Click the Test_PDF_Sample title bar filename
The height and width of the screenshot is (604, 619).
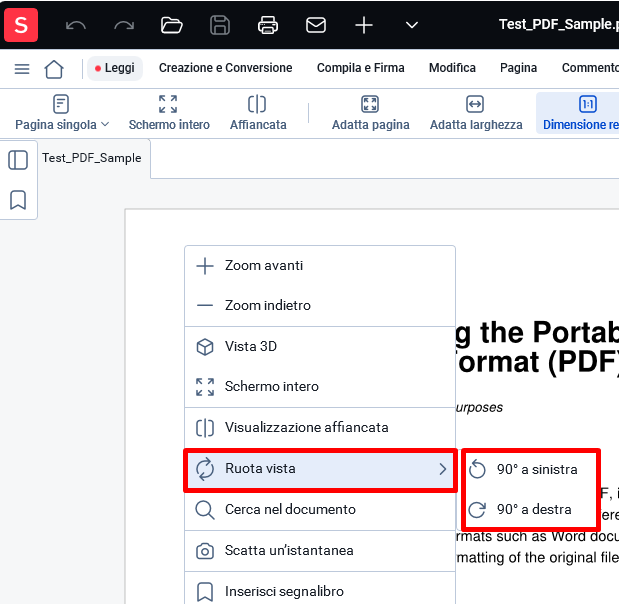[x=558, y=24]
